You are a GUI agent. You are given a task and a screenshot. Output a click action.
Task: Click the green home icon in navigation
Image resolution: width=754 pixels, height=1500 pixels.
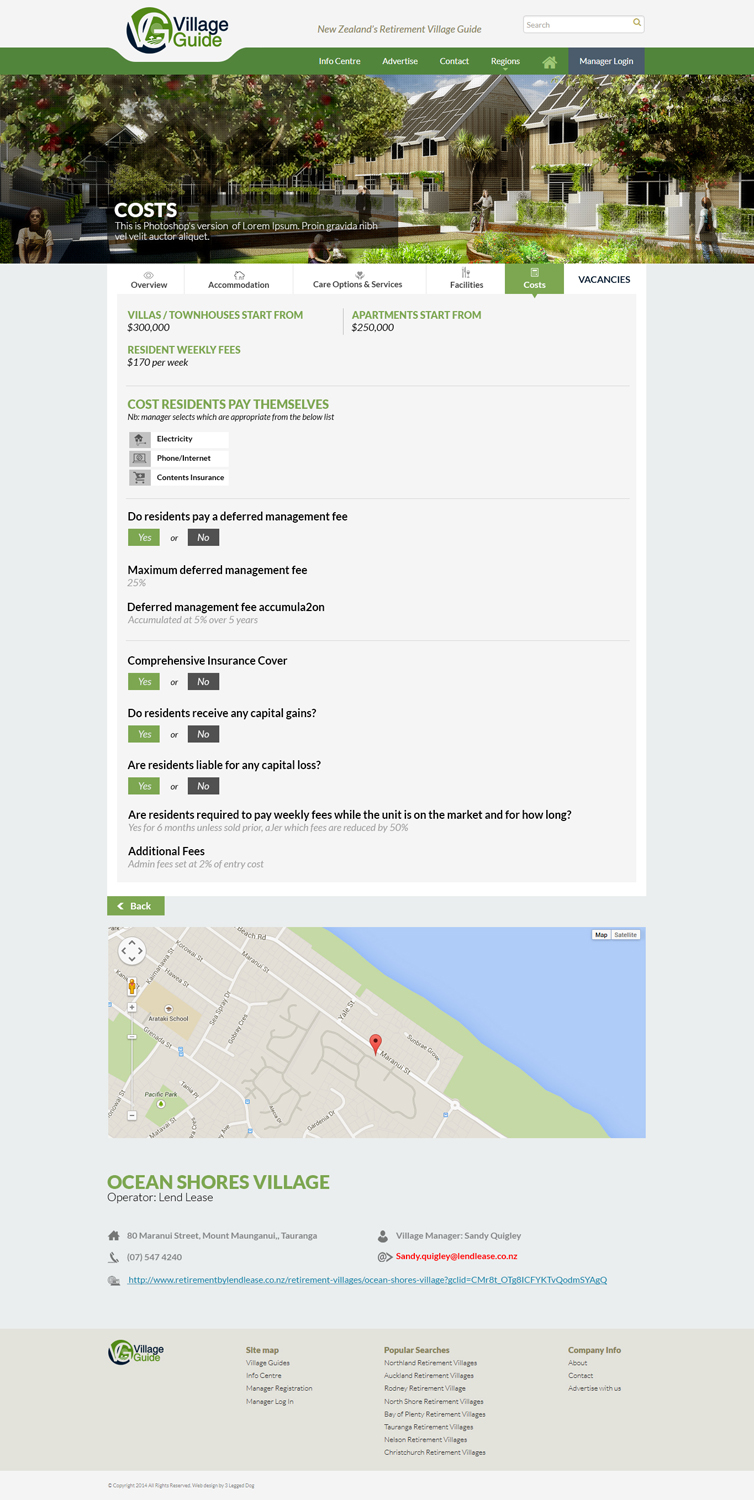(549, 62)
